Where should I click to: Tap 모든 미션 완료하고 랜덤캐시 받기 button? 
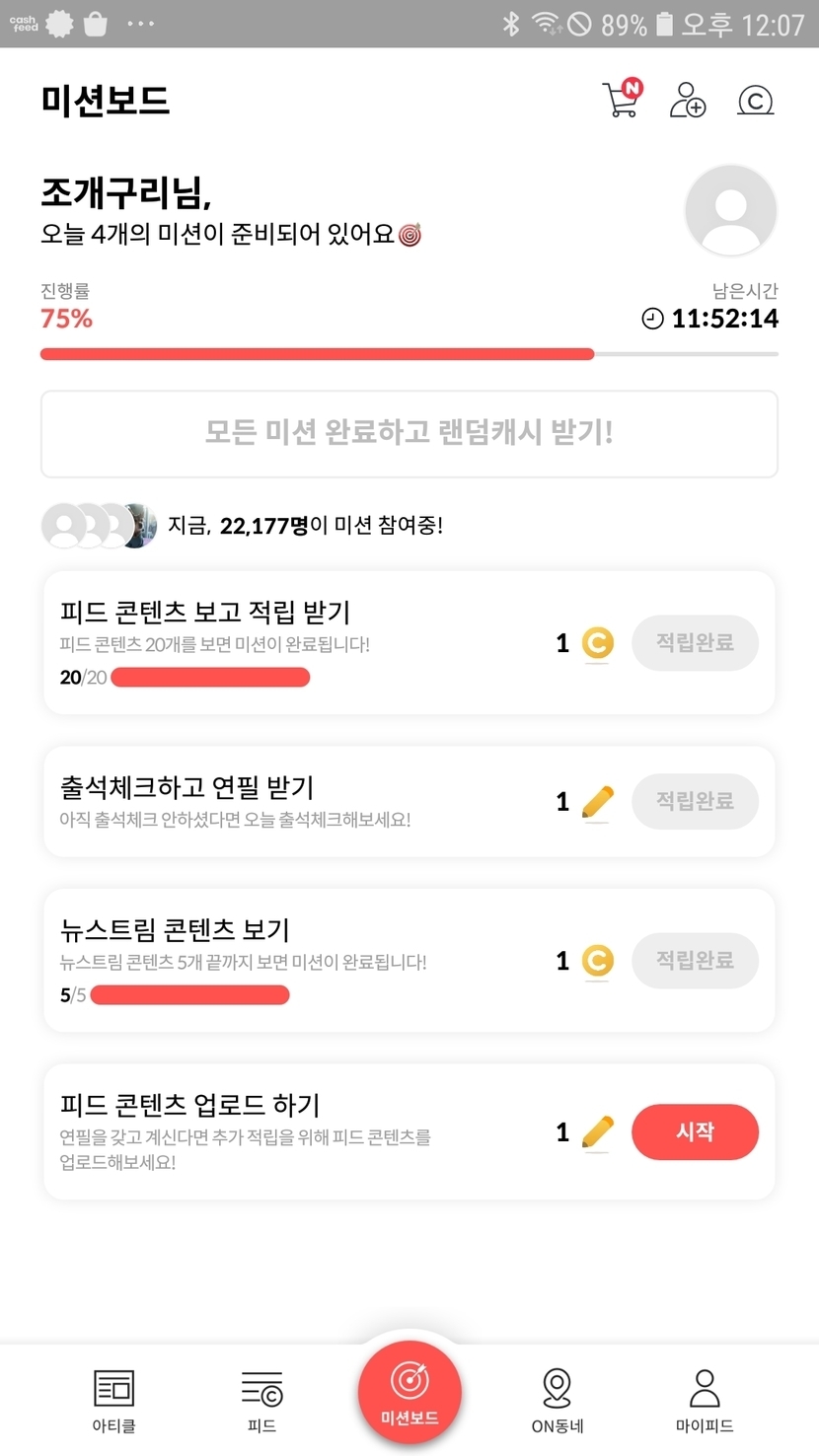(x=409, y=433)
